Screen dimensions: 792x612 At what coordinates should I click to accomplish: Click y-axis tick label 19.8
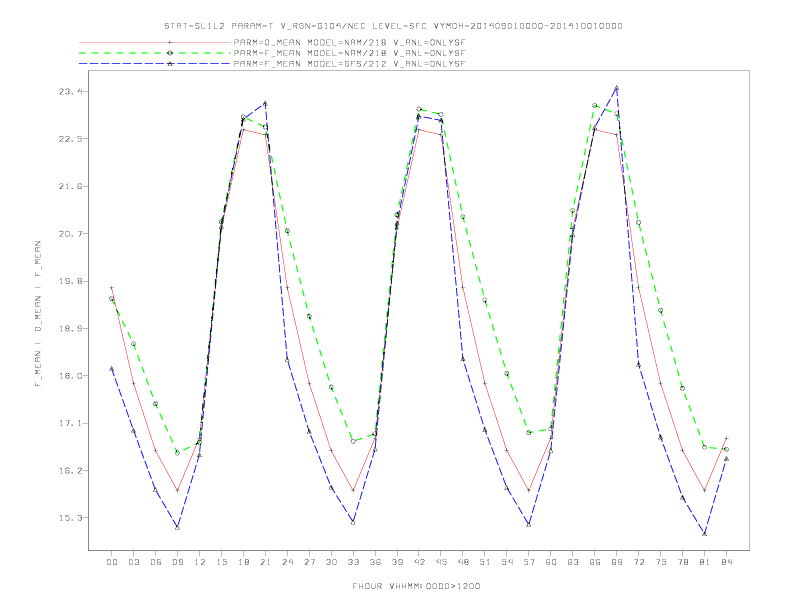(70, 281)
